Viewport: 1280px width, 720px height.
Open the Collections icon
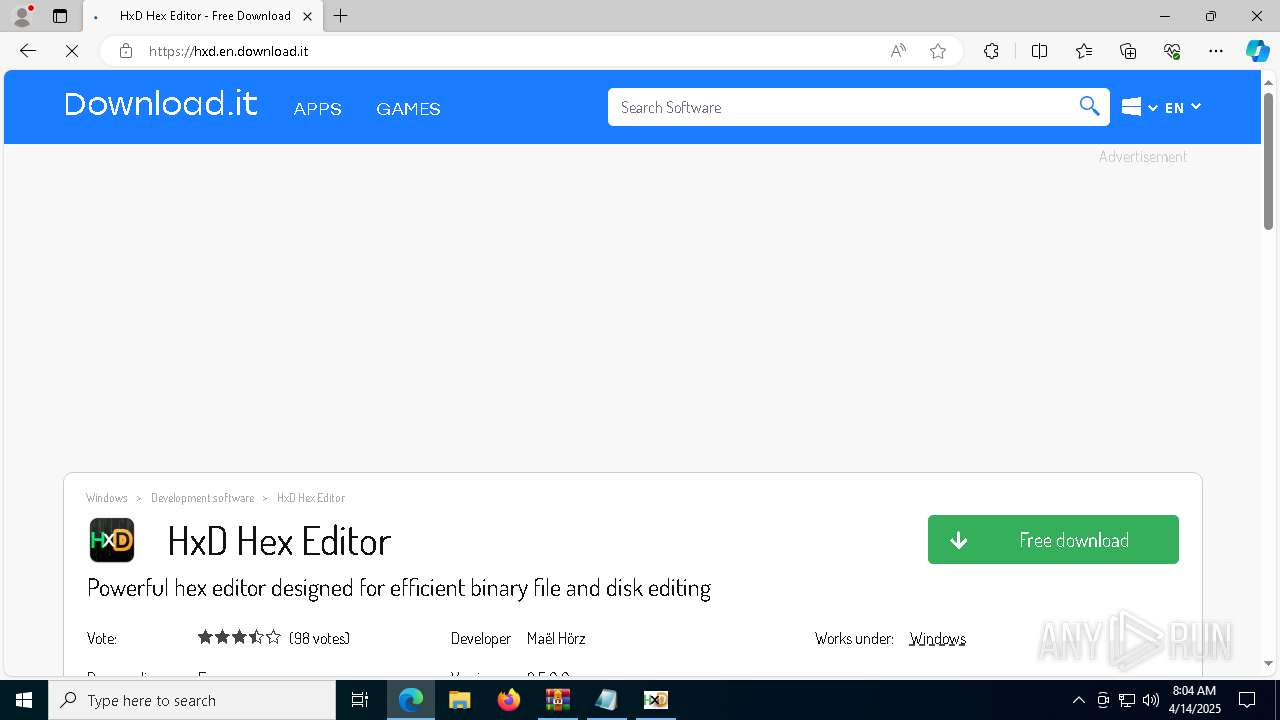coord(1128,51)
